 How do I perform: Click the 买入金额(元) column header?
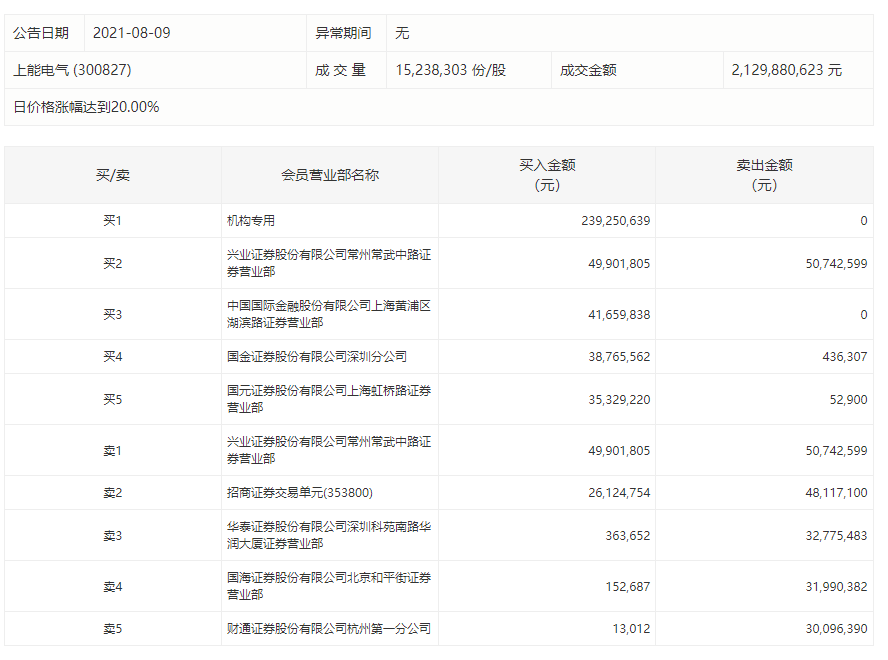[546, 176]
